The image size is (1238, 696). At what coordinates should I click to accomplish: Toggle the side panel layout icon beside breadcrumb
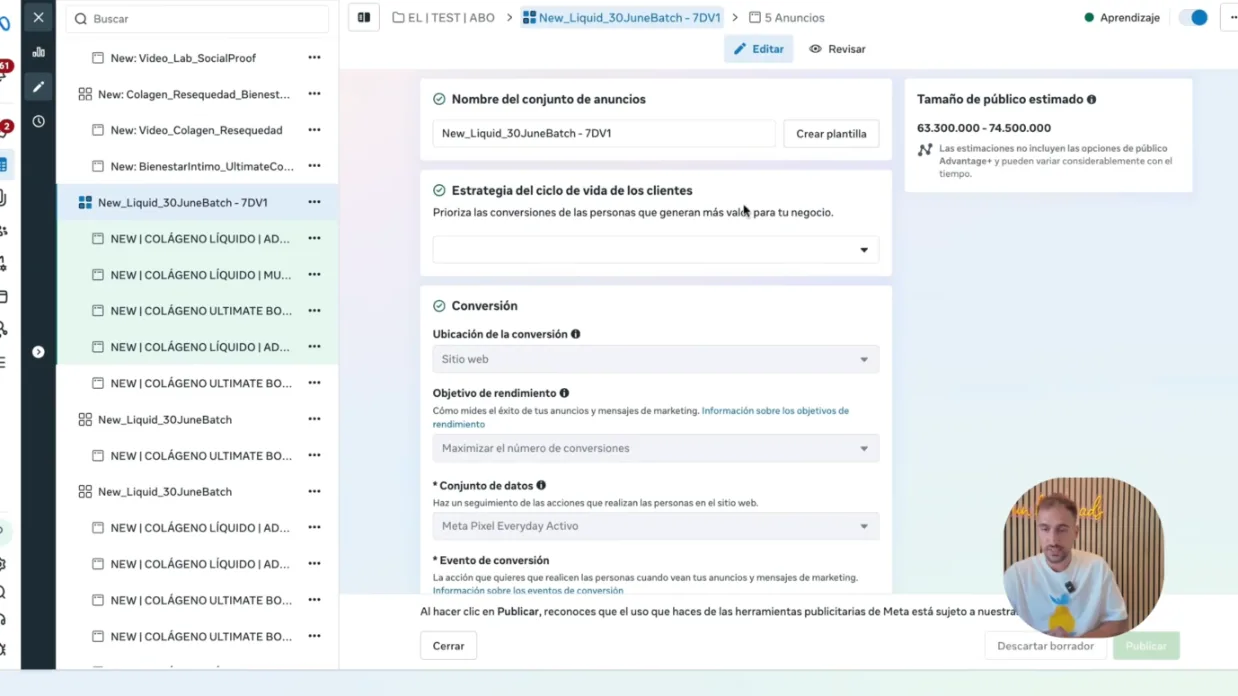(364, 17)
